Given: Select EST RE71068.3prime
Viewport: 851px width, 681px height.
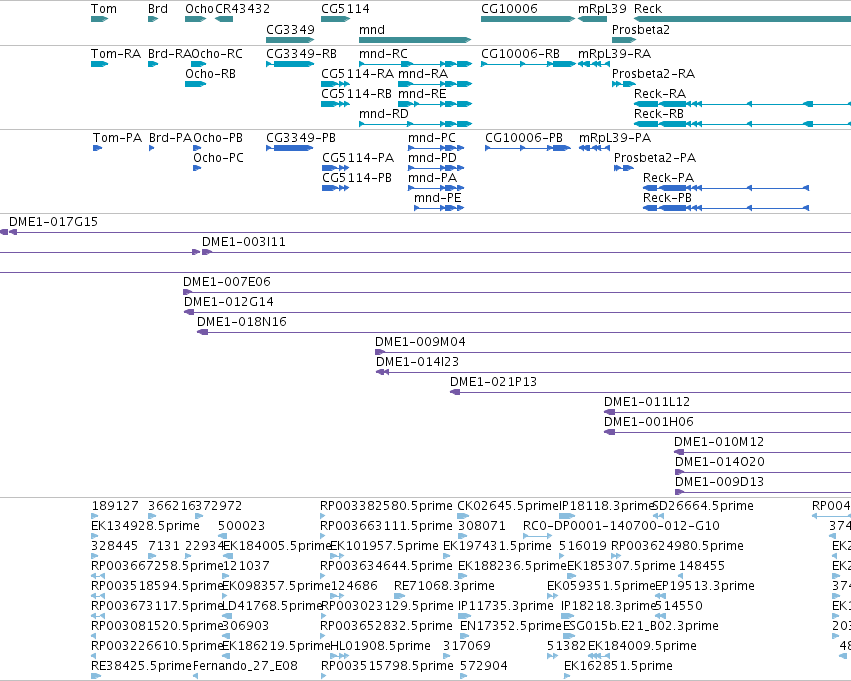Looking at the screenshot, I should click(x=399, y=596).
